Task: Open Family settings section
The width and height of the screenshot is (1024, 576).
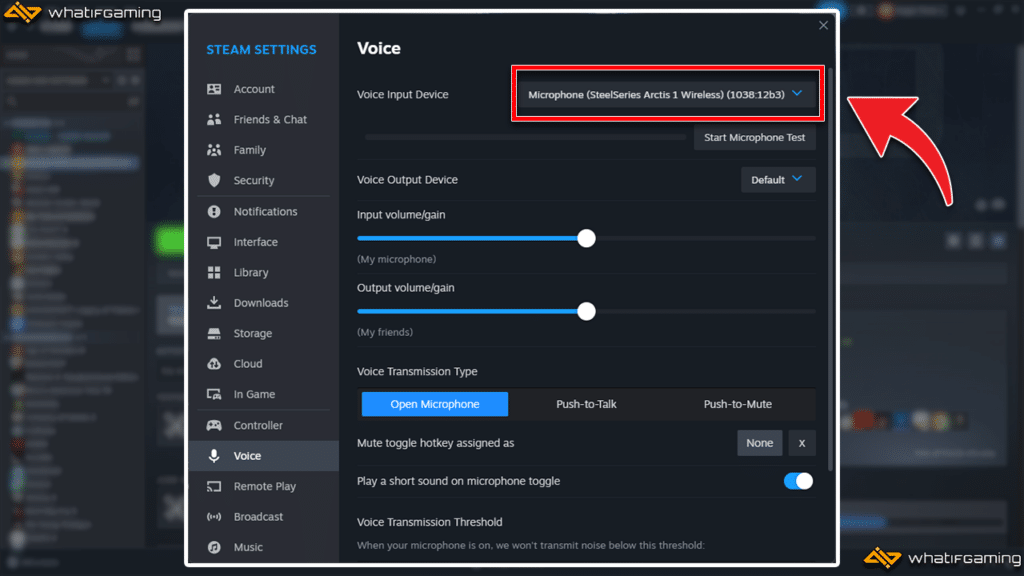Action: [x=264, y=150]
